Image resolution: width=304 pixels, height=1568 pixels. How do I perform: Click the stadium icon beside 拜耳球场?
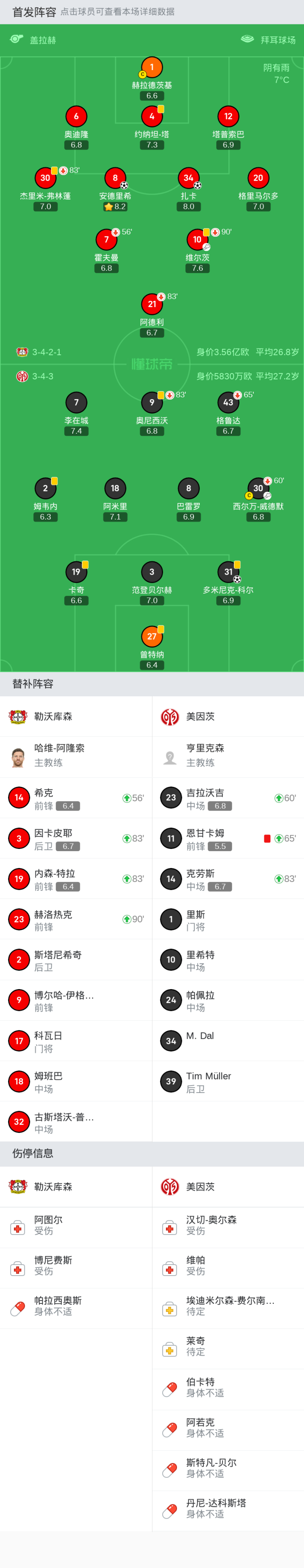point(247,40)
